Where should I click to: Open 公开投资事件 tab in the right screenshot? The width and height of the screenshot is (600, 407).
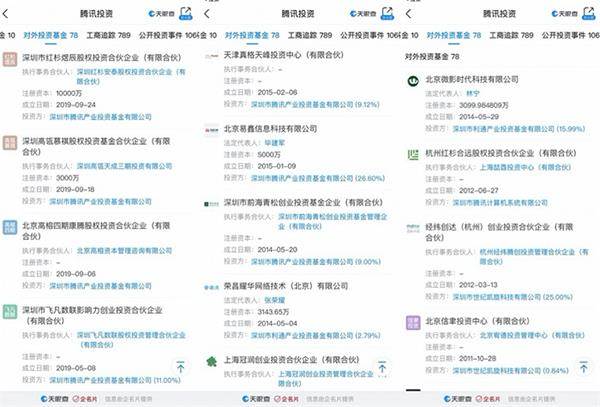pos(571,35)
